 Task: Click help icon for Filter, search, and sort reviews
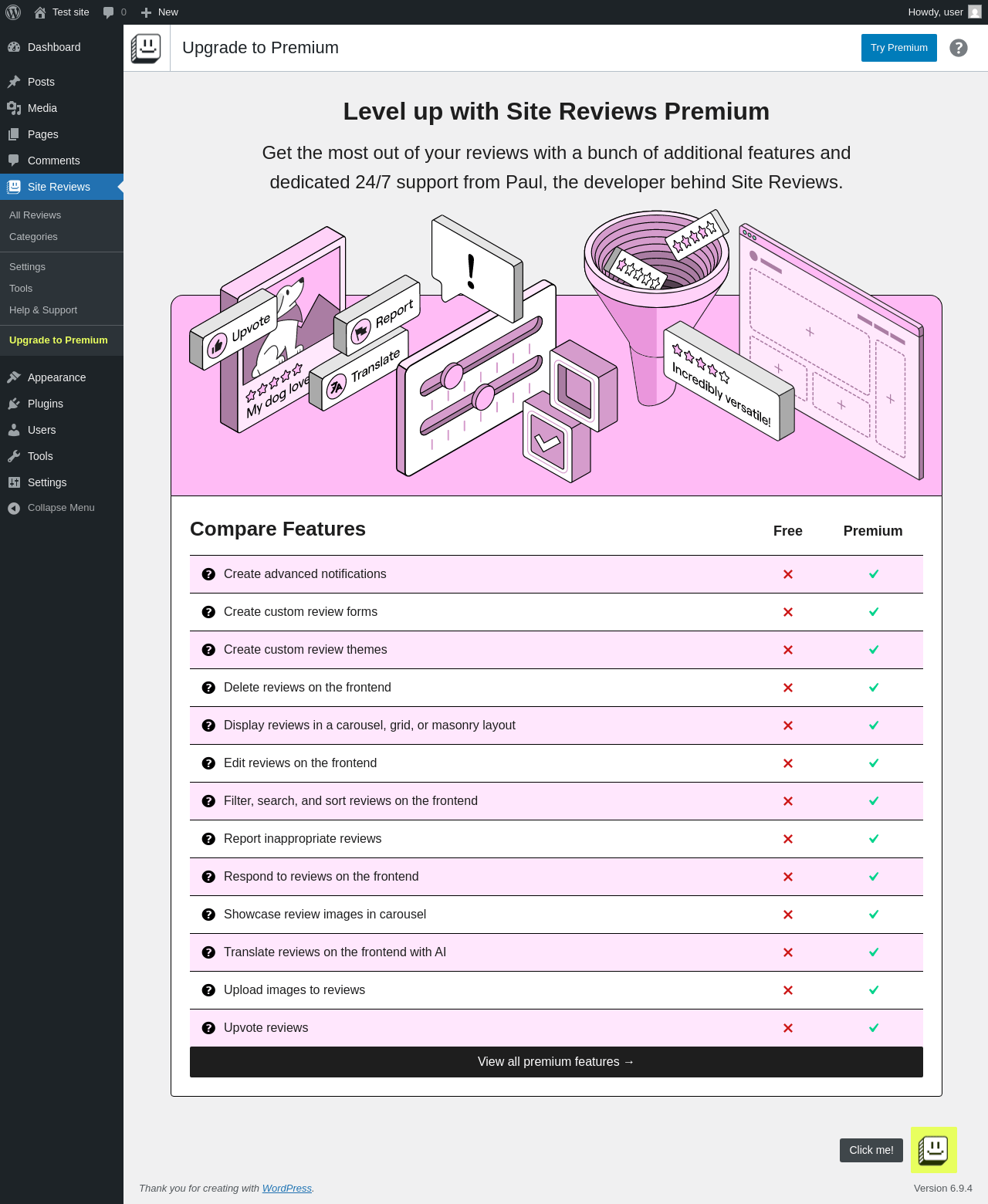click(x=208, y=801)
